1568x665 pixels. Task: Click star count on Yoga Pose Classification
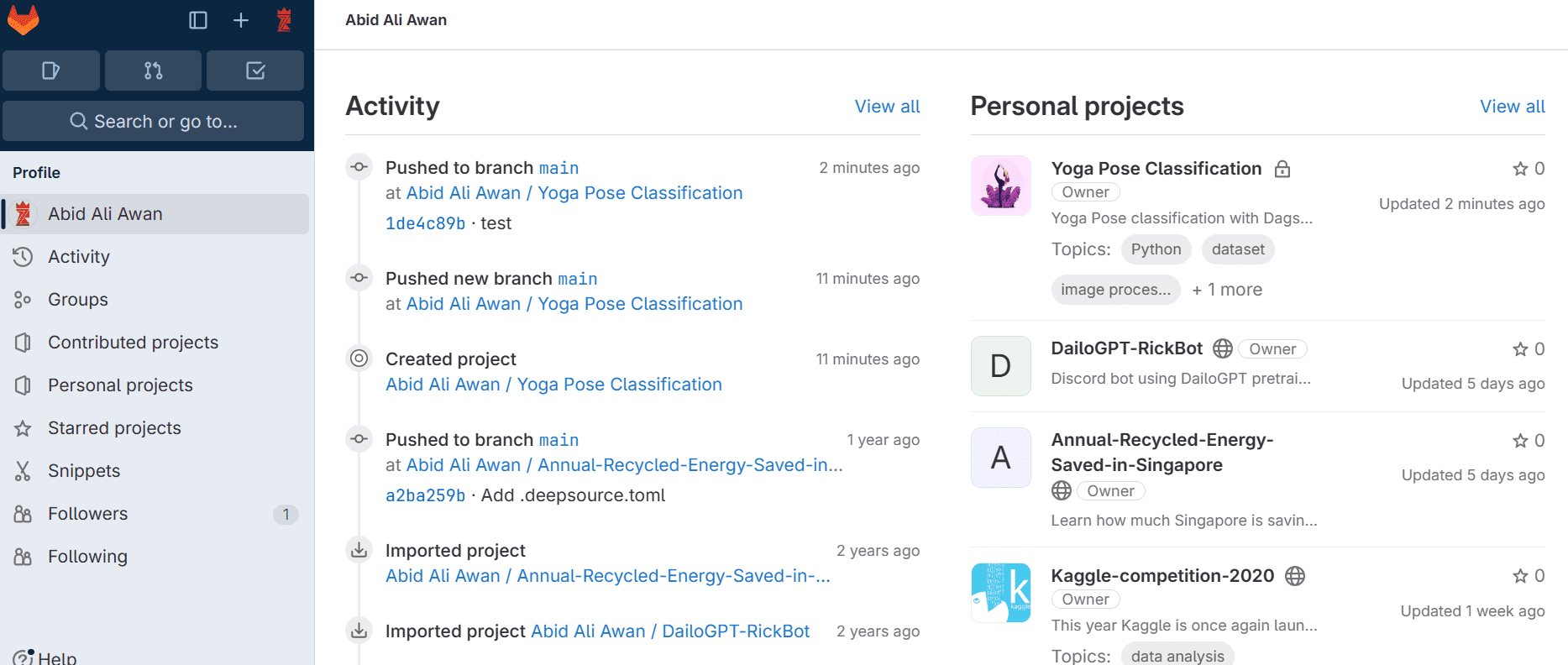(1529, 169)
